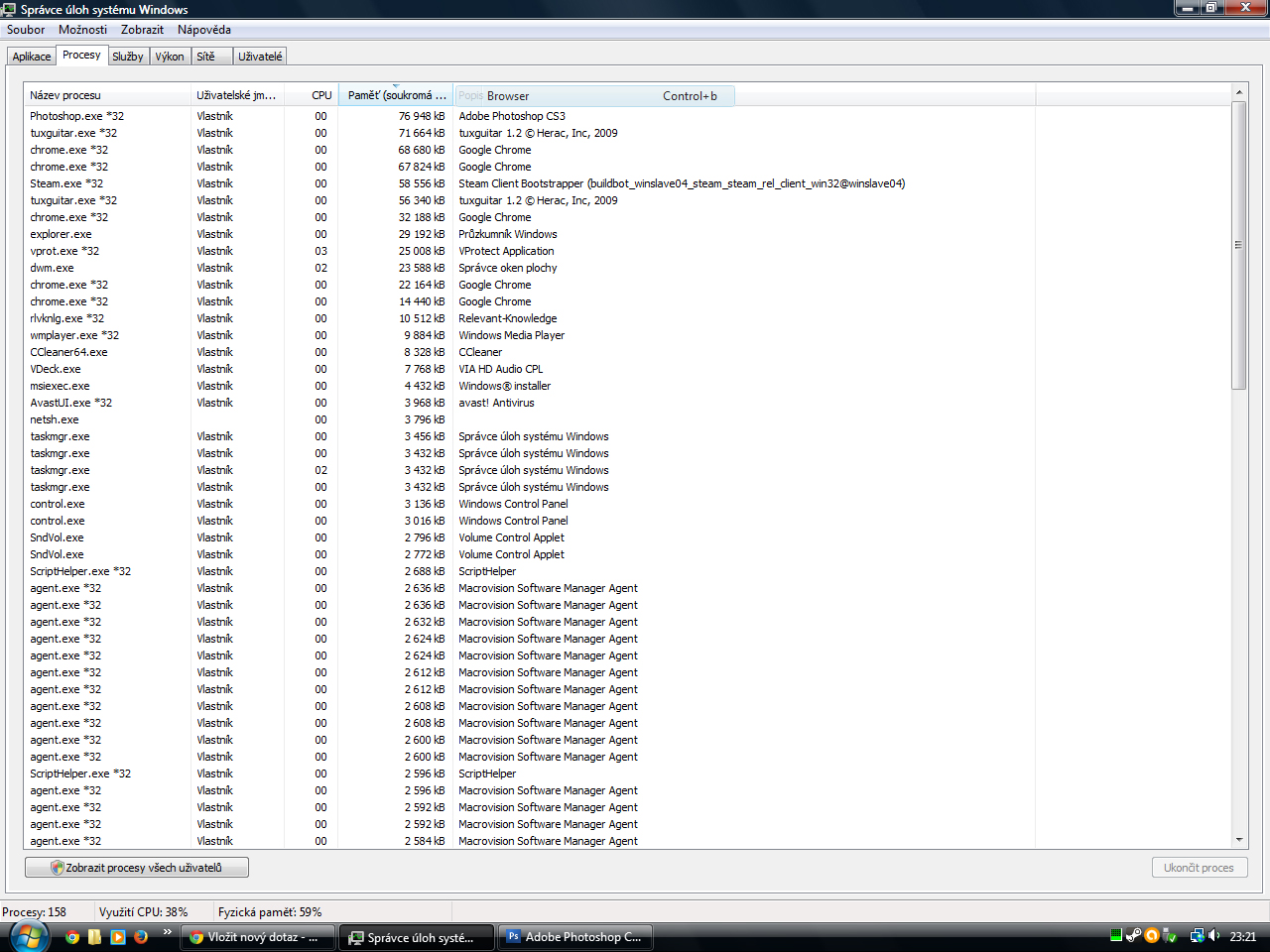Expand hidden quick launch items chevron
This screenshot has height=952, width=1270.
(167, 931)
